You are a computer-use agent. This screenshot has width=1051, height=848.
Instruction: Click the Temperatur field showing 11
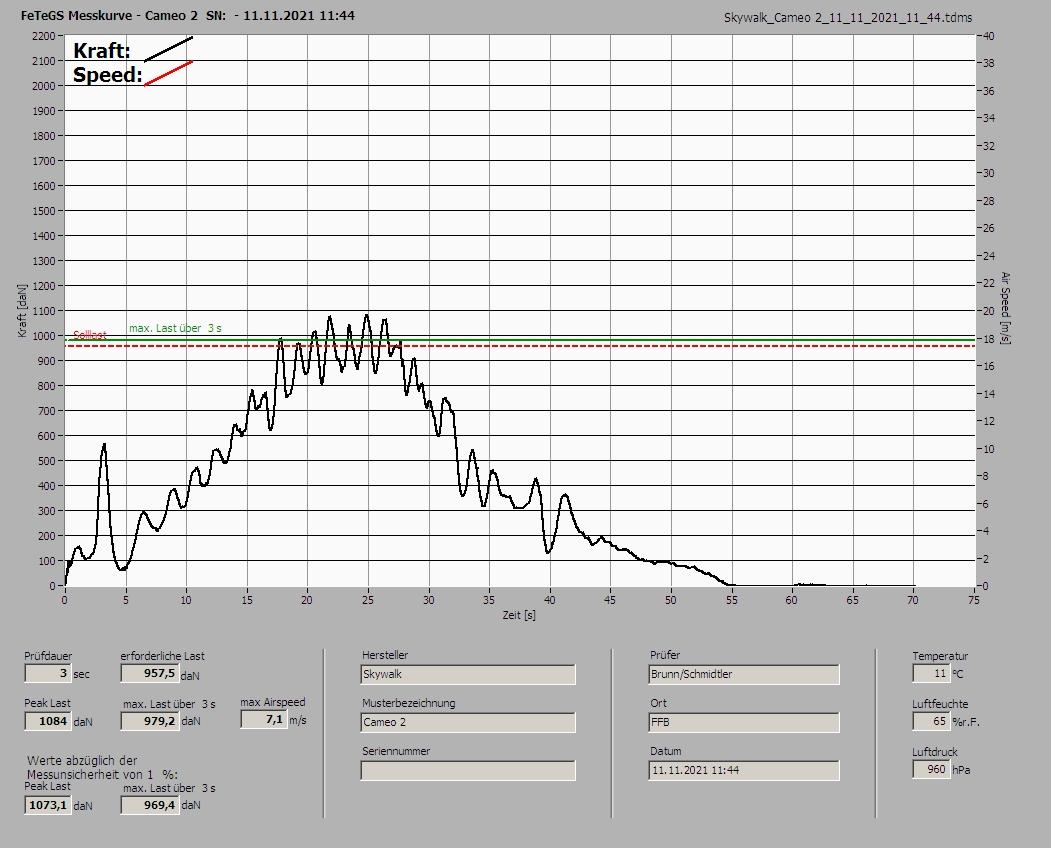[x=931, y=673]
